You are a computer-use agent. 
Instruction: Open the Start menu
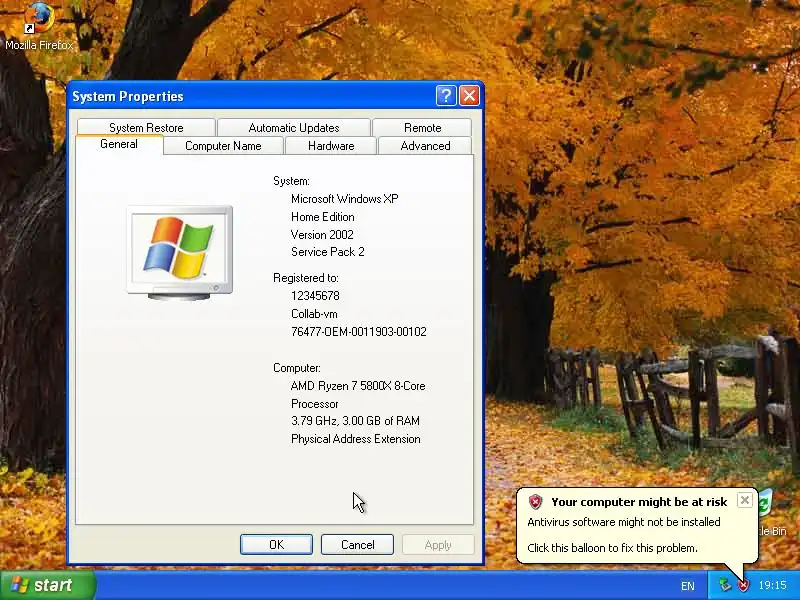click(48, 585)
